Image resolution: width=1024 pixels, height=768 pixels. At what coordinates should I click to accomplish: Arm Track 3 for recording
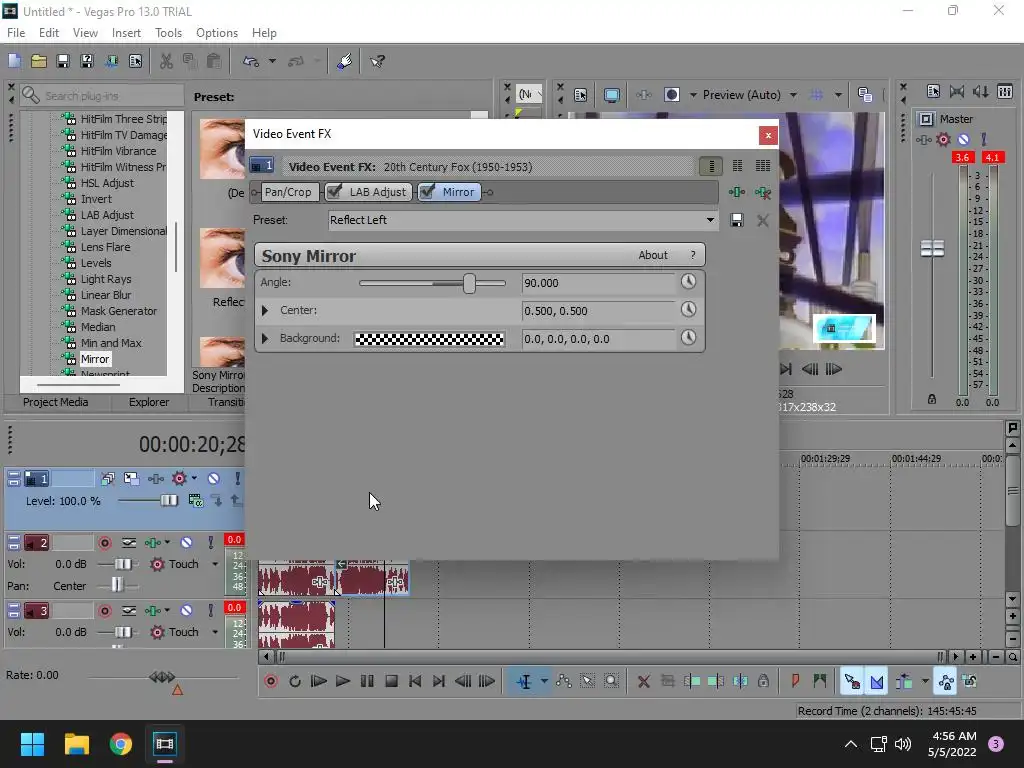click(x=104, y=611)
